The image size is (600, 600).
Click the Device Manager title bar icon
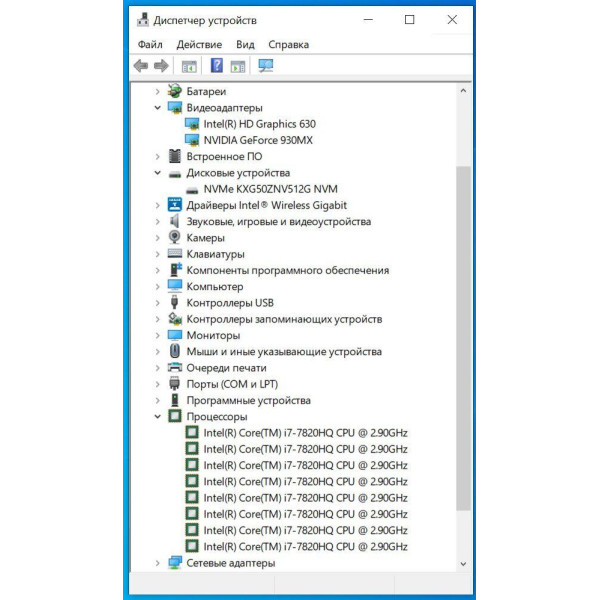pyautogui.click(x=143, y=20)
